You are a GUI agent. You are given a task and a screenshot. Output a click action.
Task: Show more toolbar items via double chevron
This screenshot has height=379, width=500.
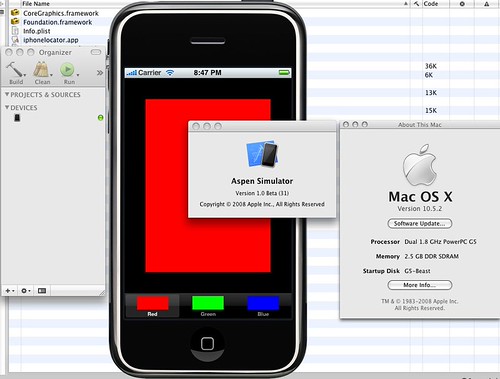coord(100,73)
